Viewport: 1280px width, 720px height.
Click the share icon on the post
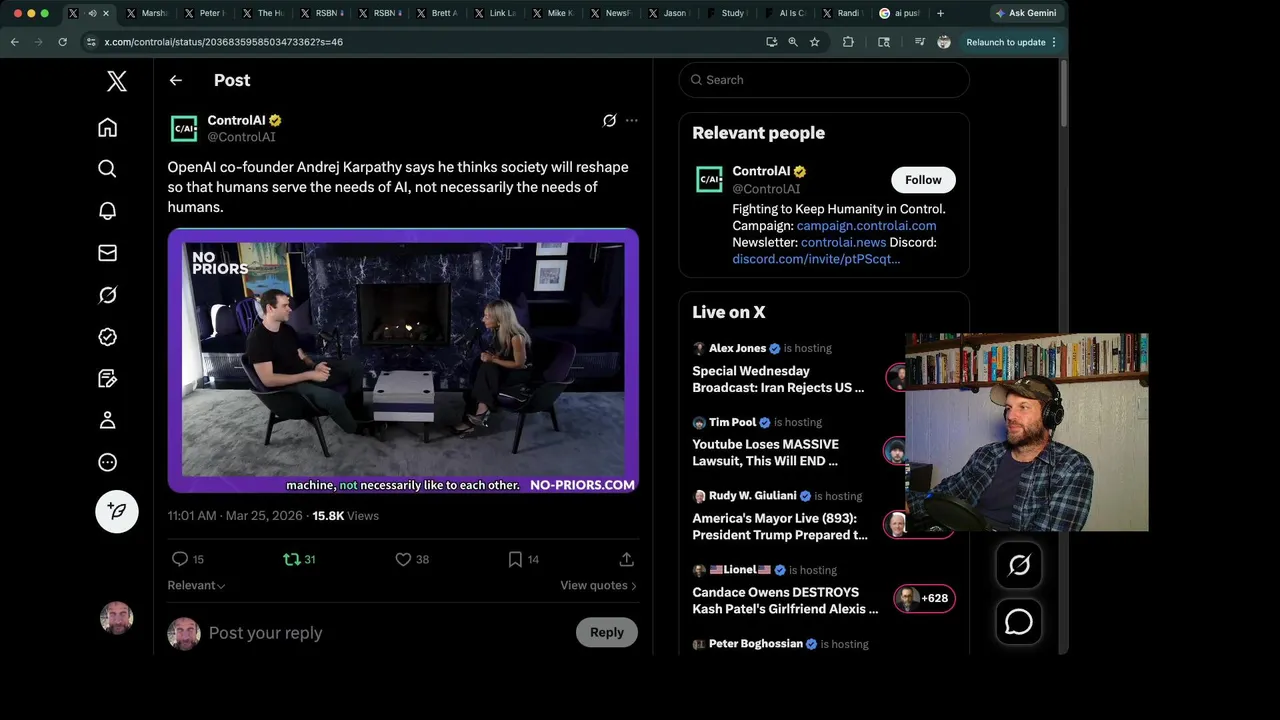pyautogui.click(x=626, y=559)
